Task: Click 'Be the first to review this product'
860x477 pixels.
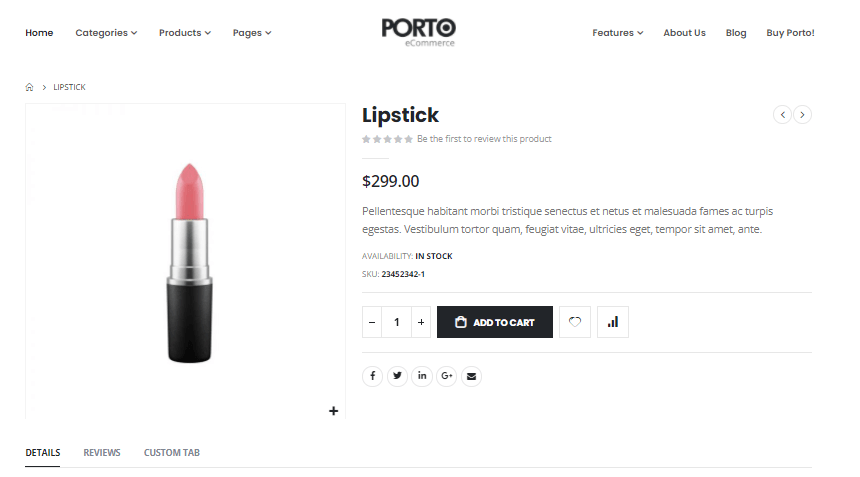Action: tap(484, 139)
